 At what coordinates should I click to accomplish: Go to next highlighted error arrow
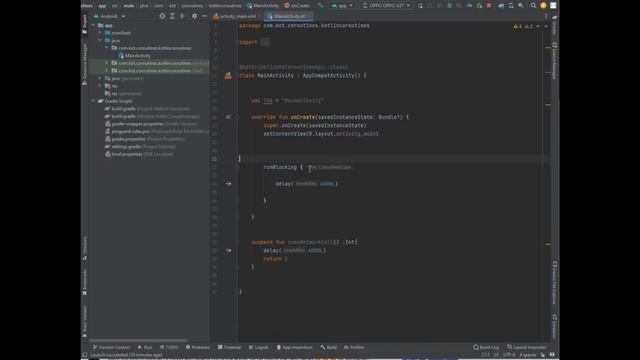pyautogui.click(x=546, y=26)
